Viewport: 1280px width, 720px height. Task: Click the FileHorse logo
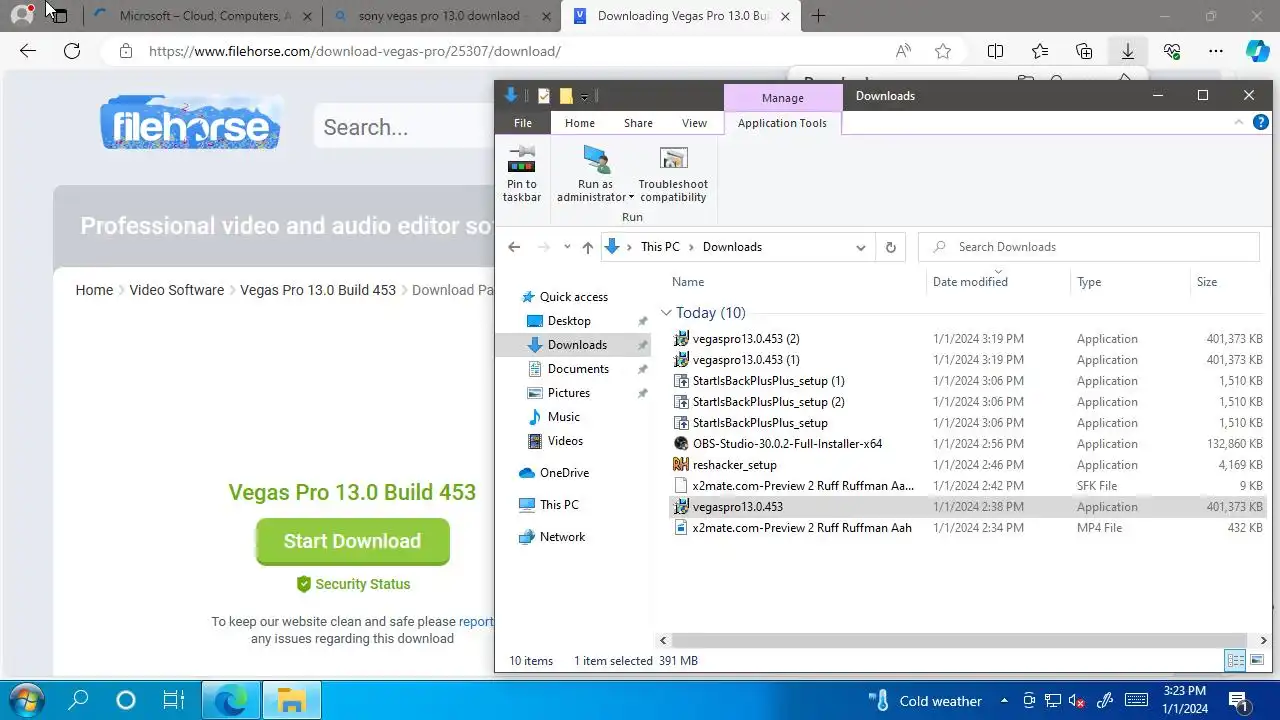tap(190, 123)
